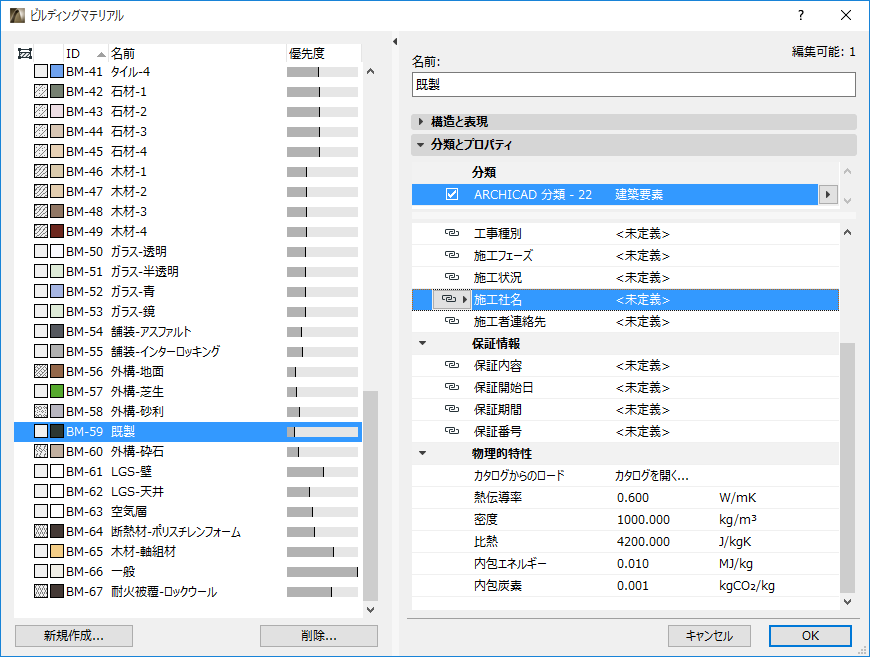The width and height of the screenshot is (870, 657).
Task: Click the blue color swatch of BM-41 タイル-4
Action: coord(57,71)
